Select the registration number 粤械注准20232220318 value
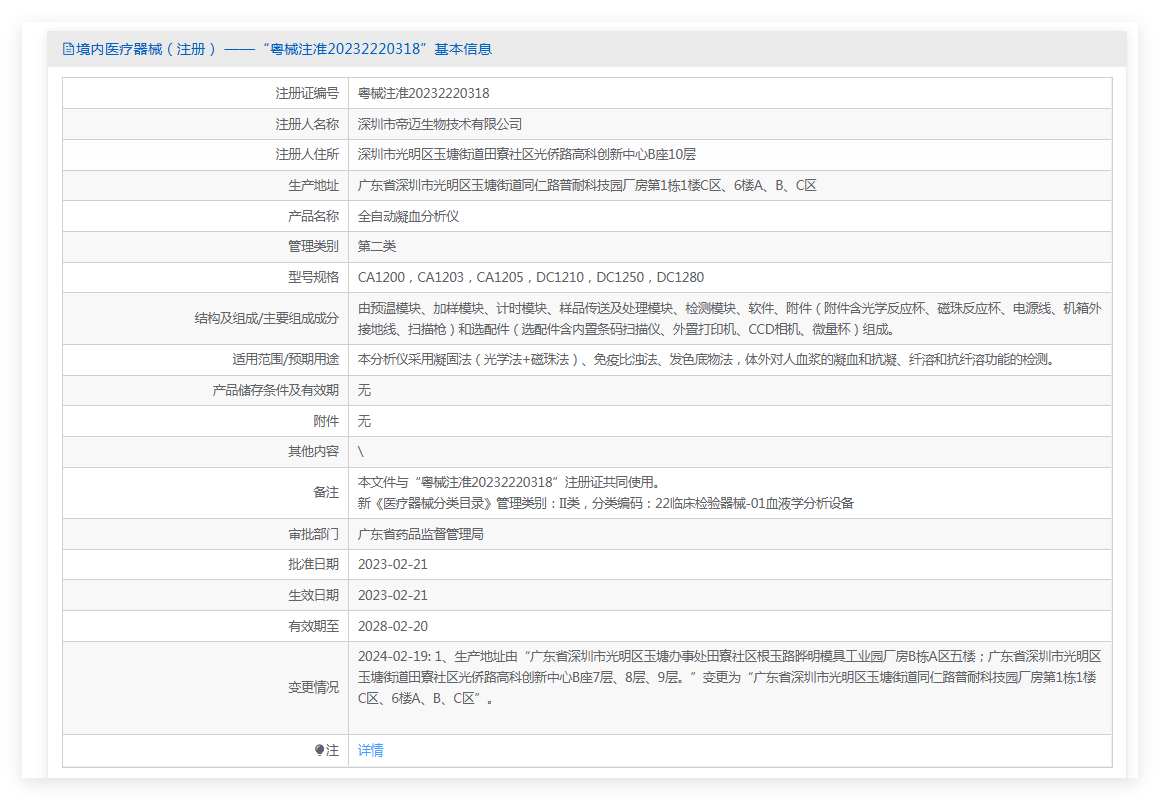The image size is (1160, 800). pyautogui.click(x=424, y=93)
